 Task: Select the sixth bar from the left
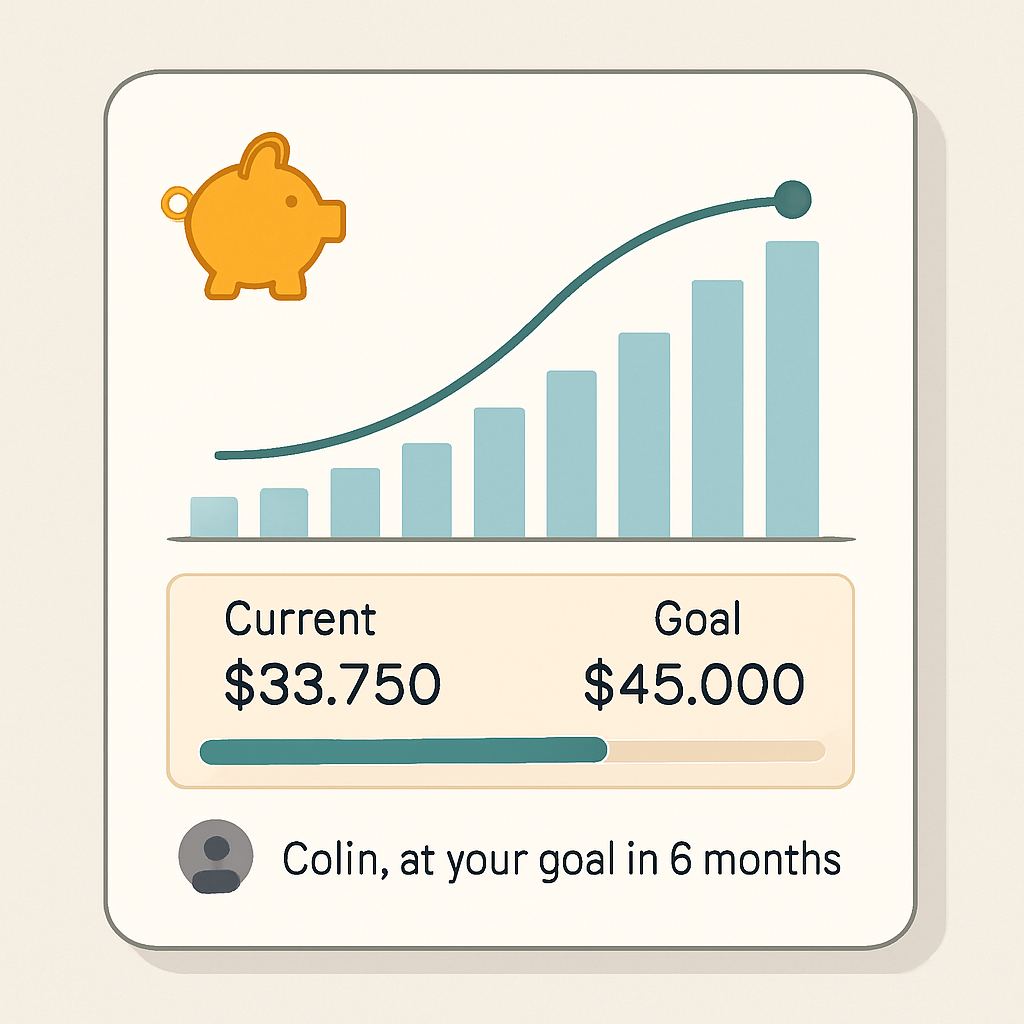click(571, 454)
